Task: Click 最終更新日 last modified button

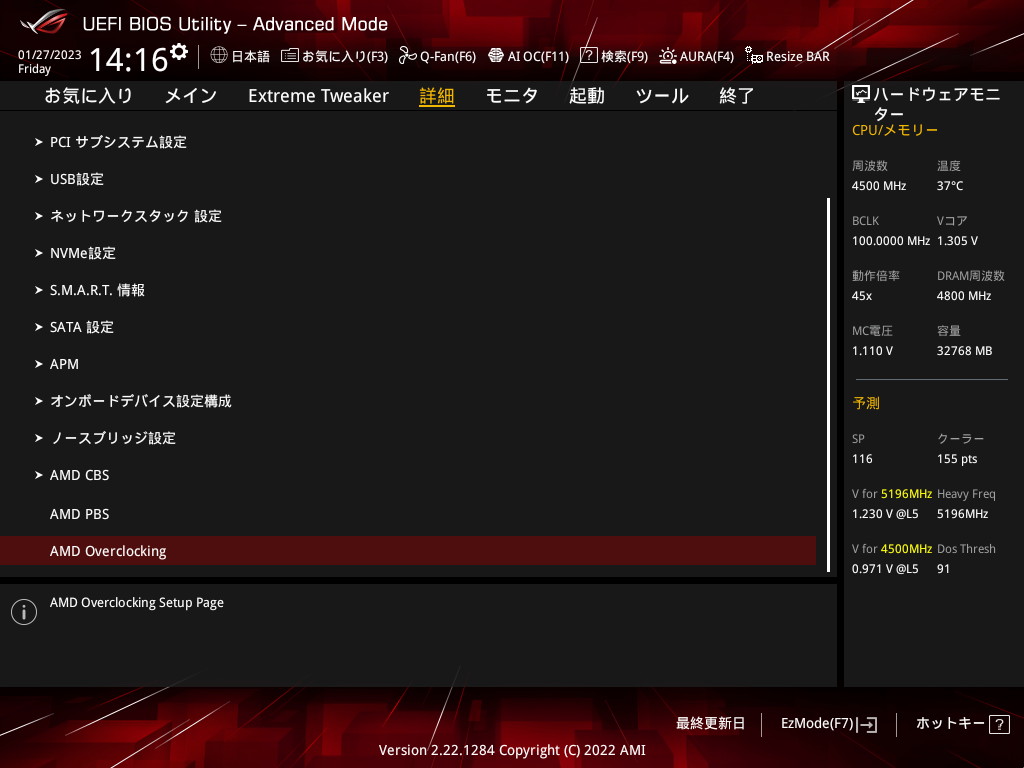Action: 710,724
